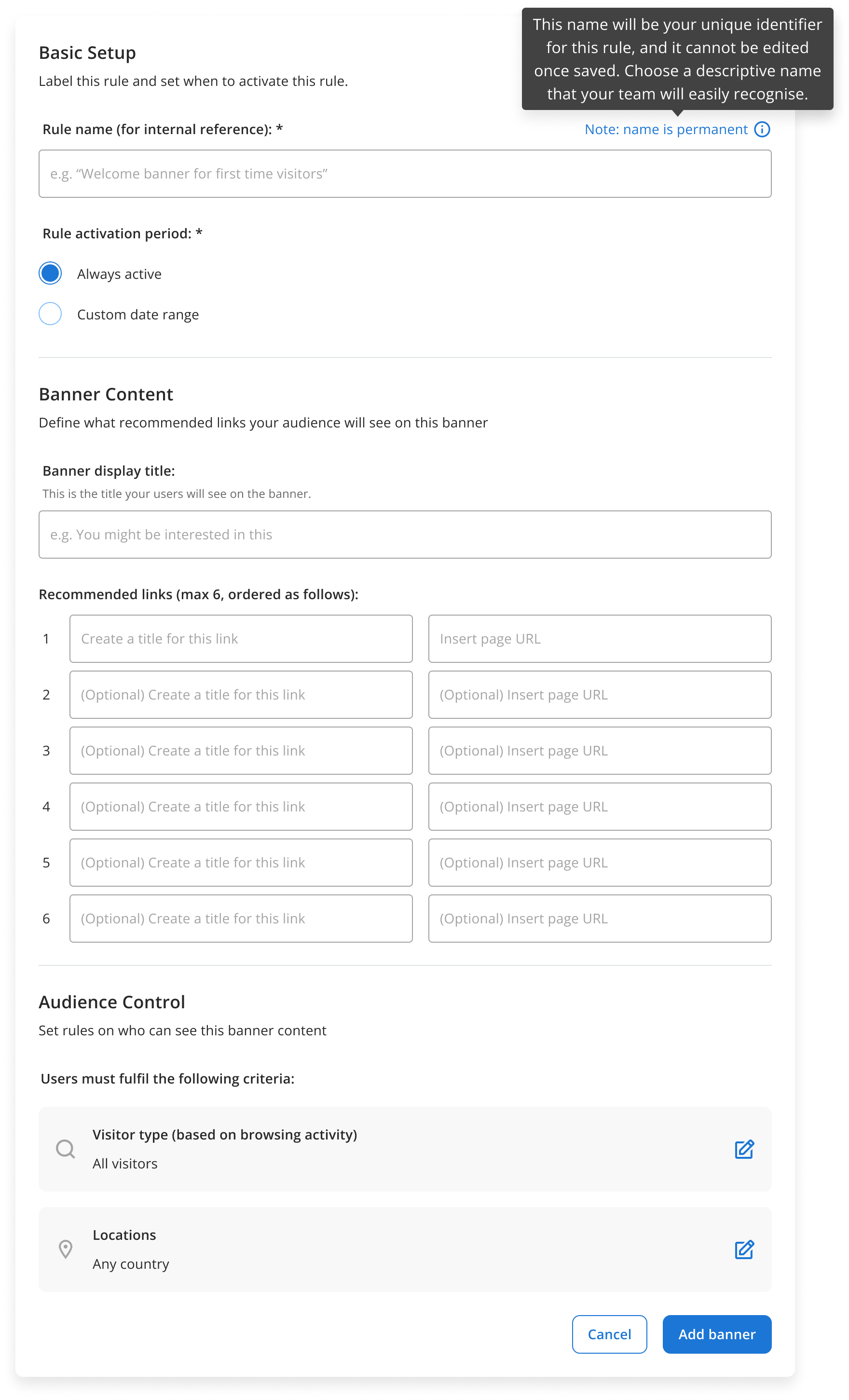Image resolution: width=849 pixels, height=1400 pixels.
Task: Enable the Custom date range option
Action: (50, 314)
